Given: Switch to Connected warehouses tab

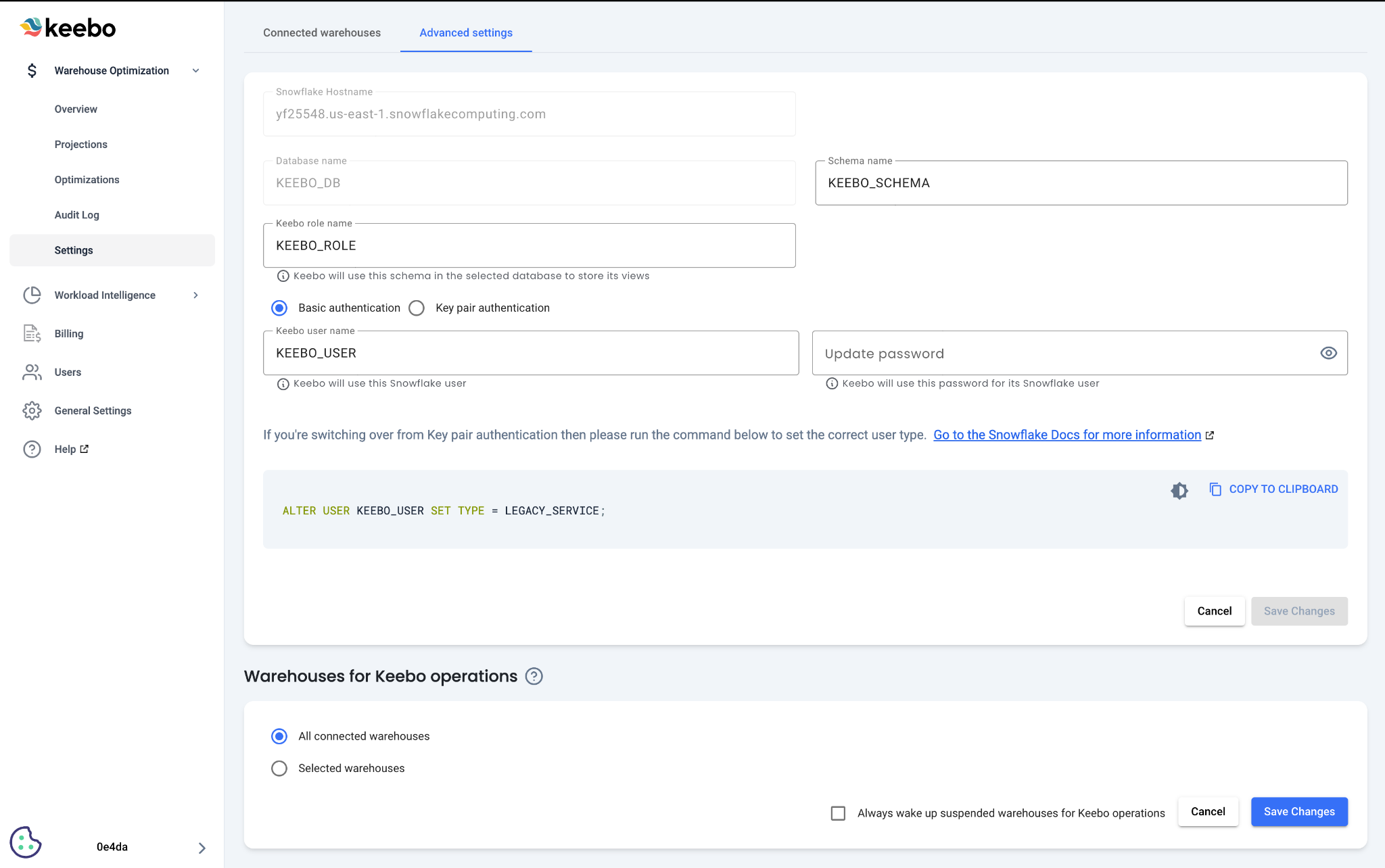Looking at the screenshot, I should click(x=322, y=32).
